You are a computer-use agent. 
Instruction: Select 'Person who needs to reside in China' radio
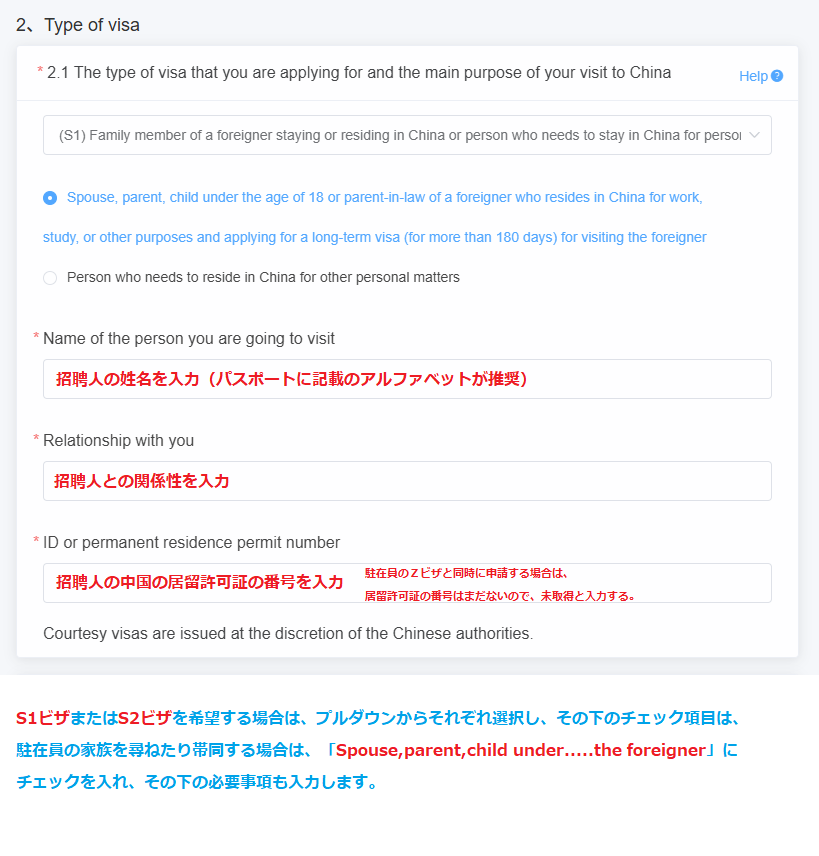point(50,278)
